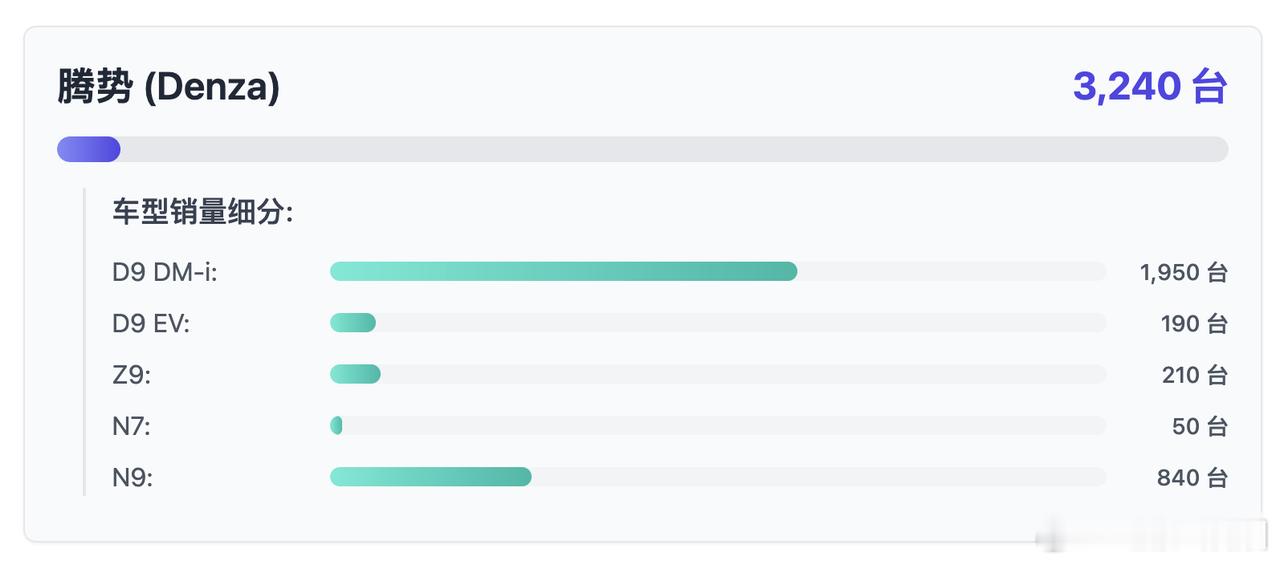This screenshot has width=1280, height=565.
Task: Click the 190 台 sales value
Action: [x=1193, y=323]
